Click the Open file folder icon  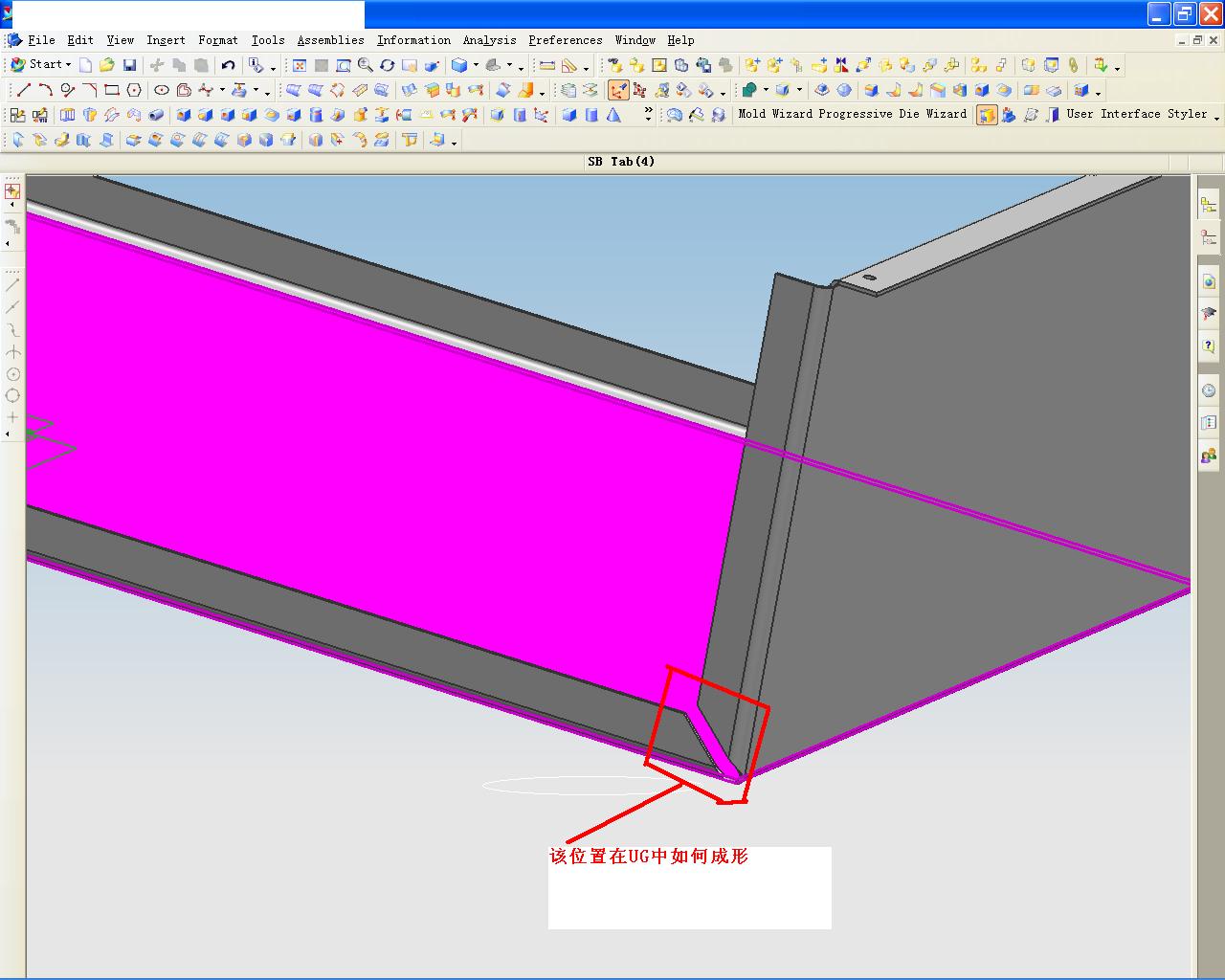click(x=107, y=65)
